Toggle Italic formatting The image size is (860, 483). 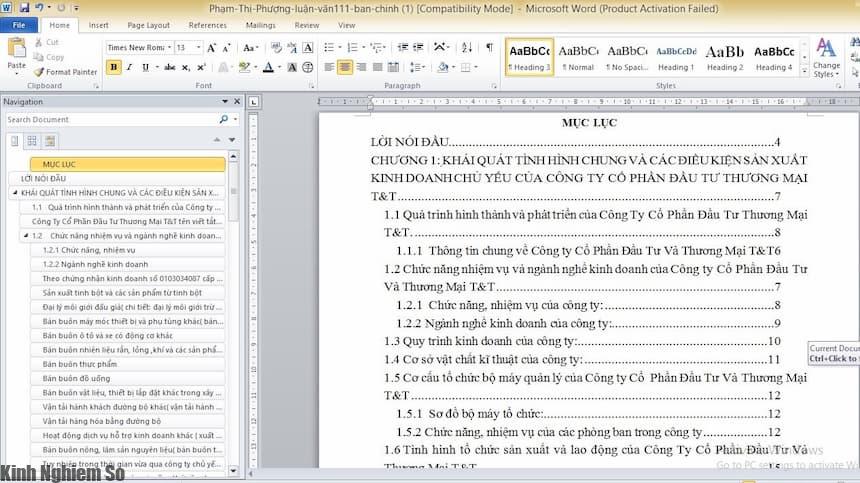[x=129, y=67]
